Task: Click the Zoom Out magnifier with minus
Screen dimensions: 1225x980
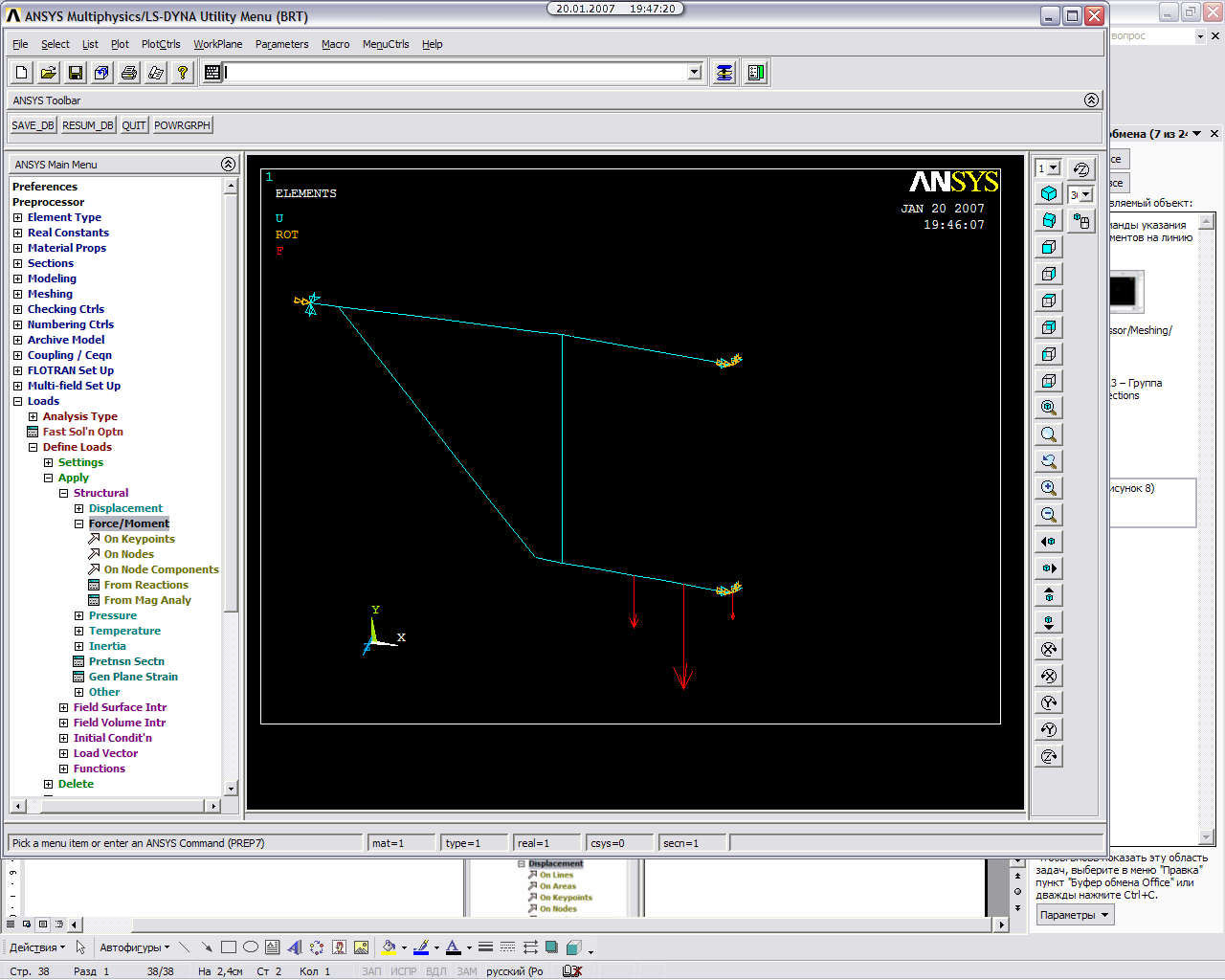Action: click(x=1049, y=515)
